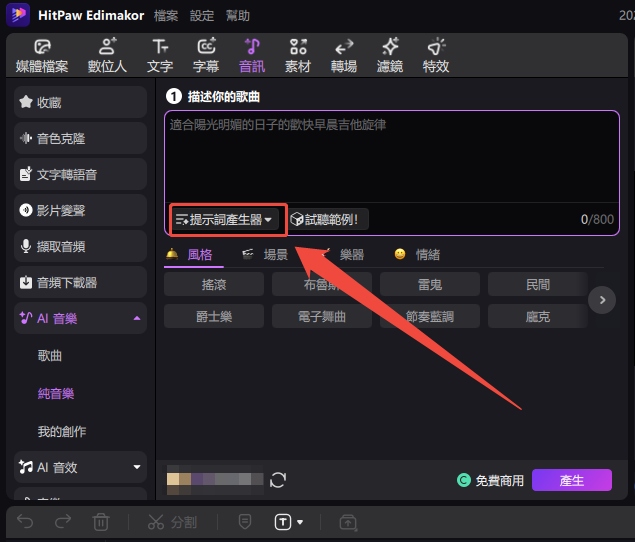Open the 濾鏡 filters tool

coord(390,56)
